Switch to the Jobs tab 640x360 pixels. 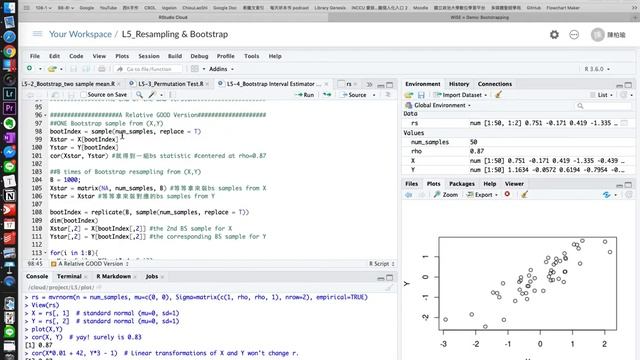151,276
